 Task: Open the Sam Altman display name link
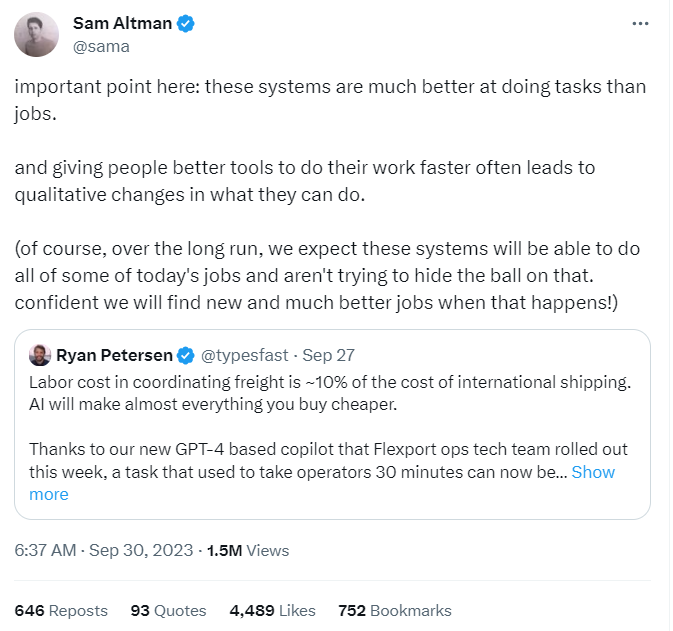coord(120,24)
